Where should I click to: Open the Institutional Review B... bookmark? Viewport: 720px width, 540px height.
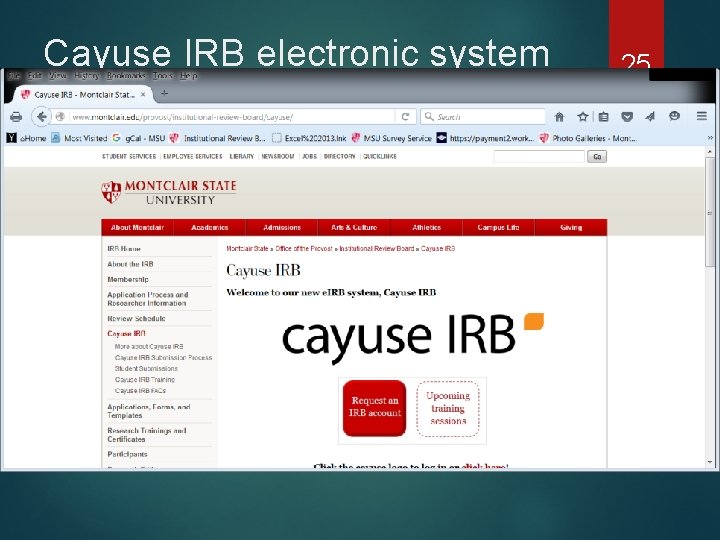[218, 138]
